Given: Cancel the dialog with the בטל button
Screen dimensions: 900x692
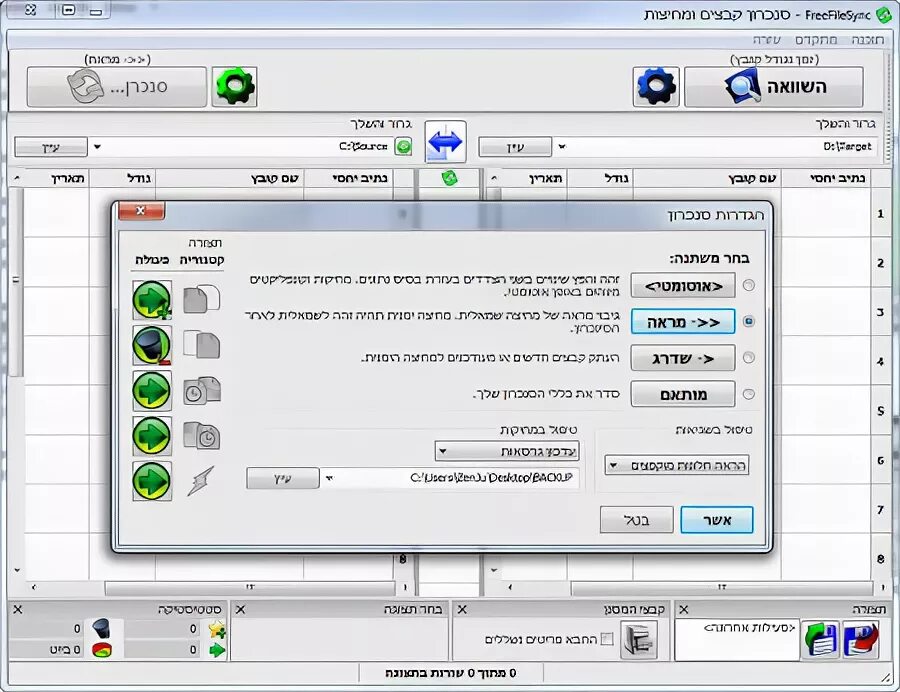Looking at the screenshot, I should (637, 520).
